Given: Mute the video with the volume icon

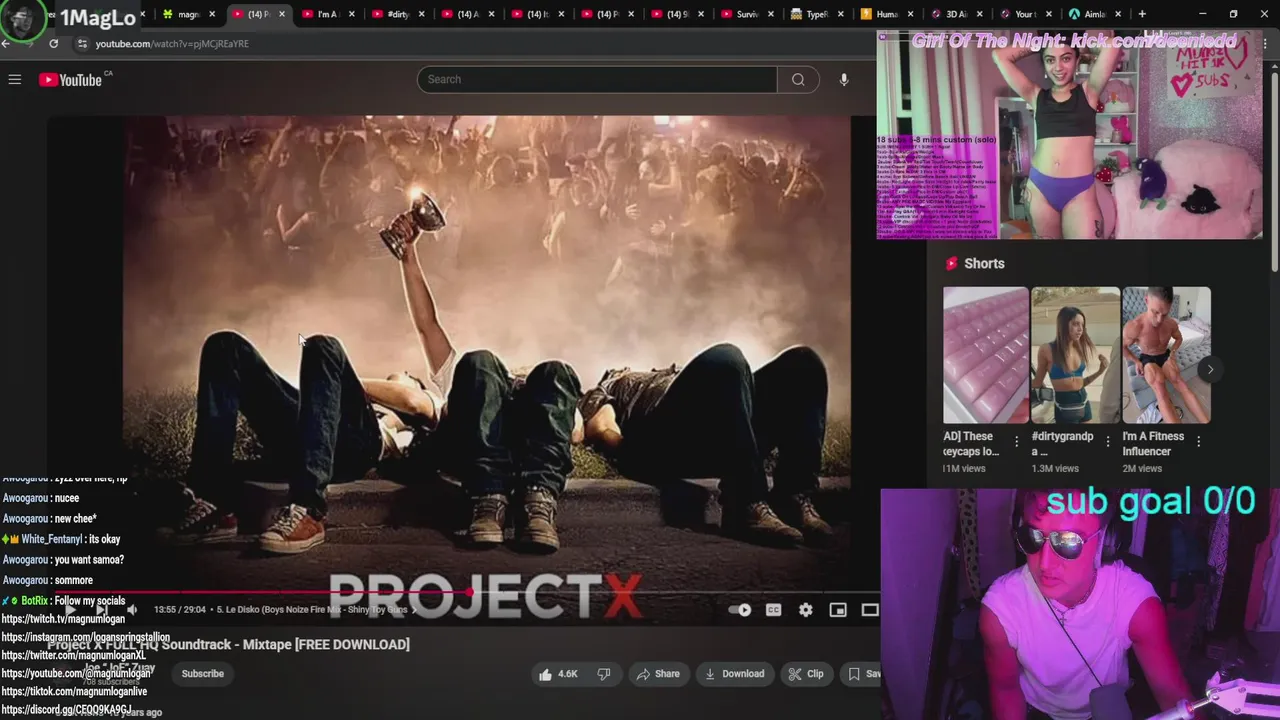Looking at the screenshot, I should [x=131, y=610].
